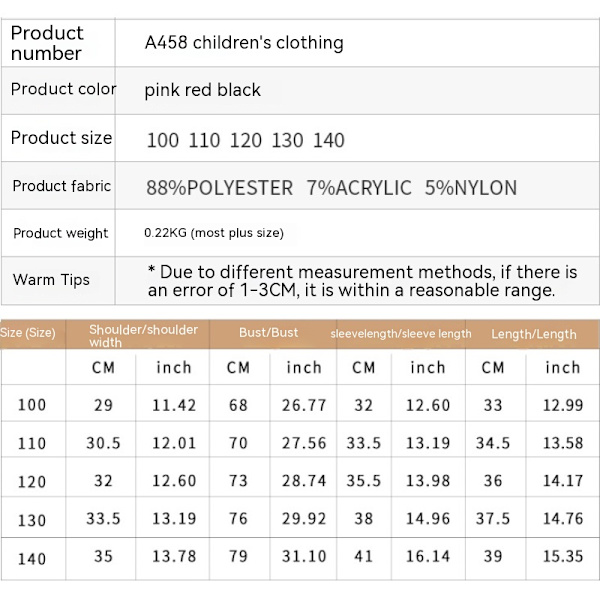Image resolution: width=600 pixels, height=600 pixels.
Task: Click the "Product size" row label
Action: click(x=61, y=138)
